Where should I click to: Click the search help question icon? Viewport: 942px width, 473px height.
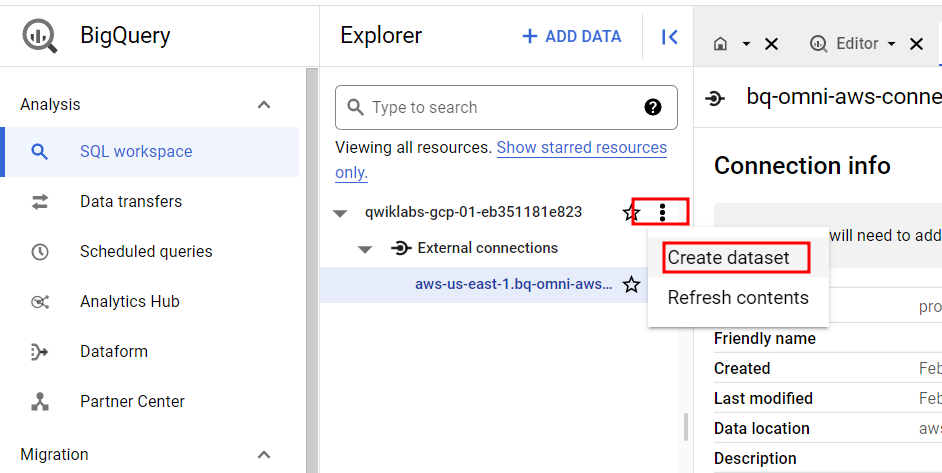click(x=652, y=108)
